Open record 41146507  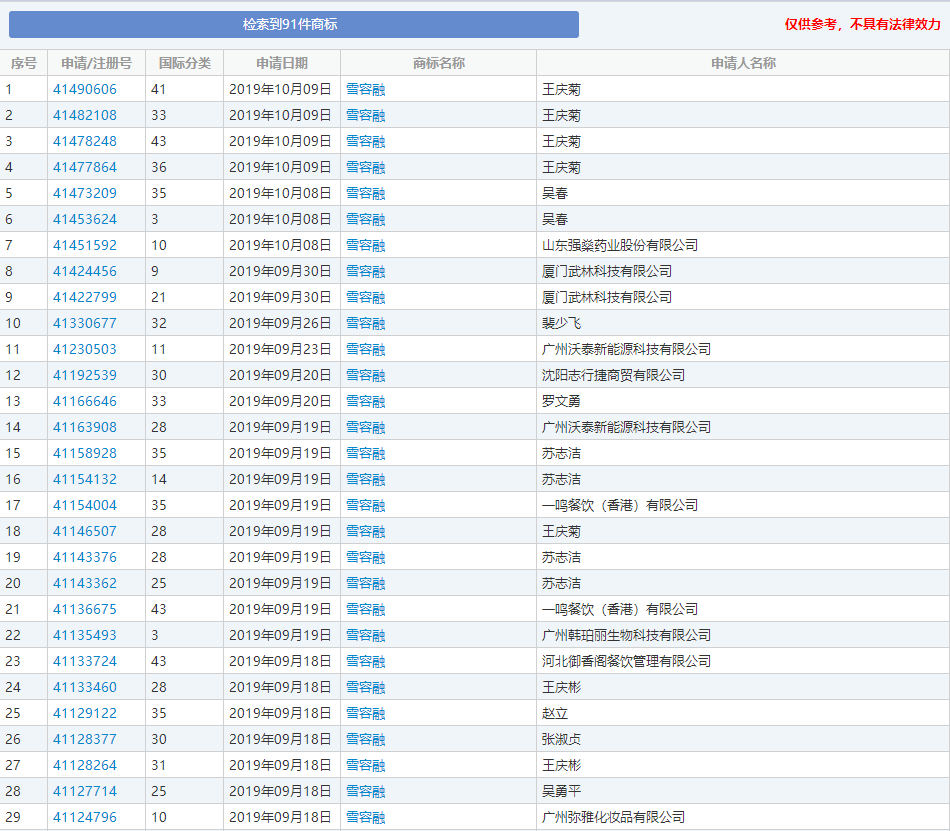(x=85, y=532)
